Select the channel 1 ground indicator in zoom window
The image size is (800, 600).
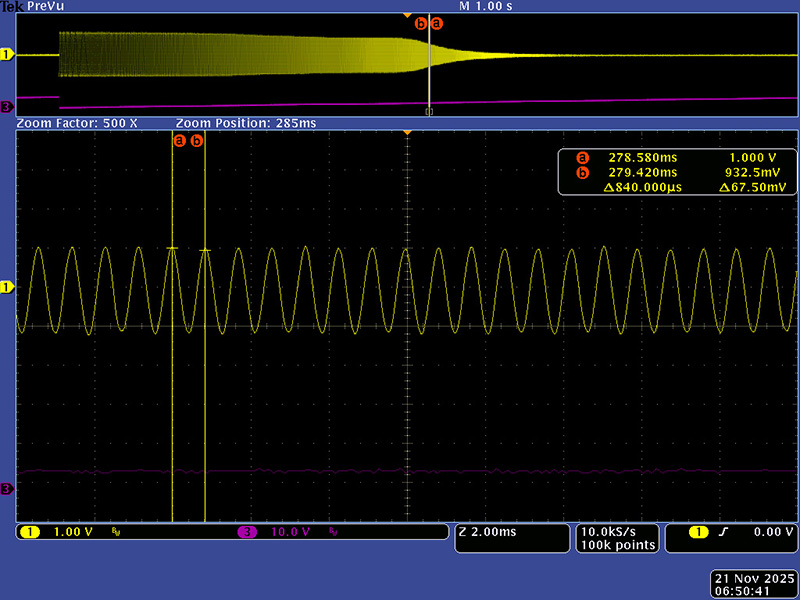7,287
